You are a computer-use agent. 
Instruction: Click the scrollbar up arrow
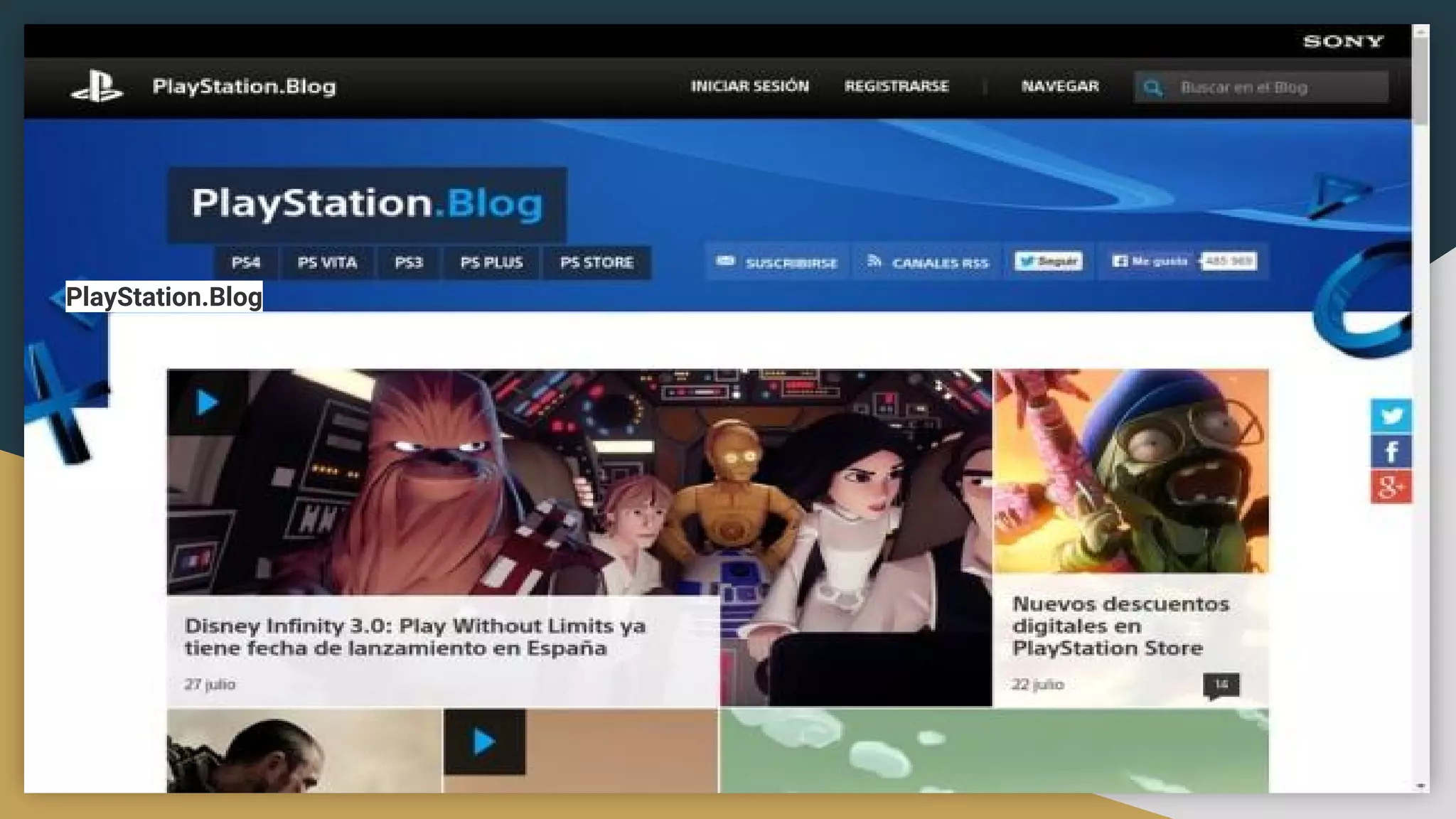[x=1420, y=32]
